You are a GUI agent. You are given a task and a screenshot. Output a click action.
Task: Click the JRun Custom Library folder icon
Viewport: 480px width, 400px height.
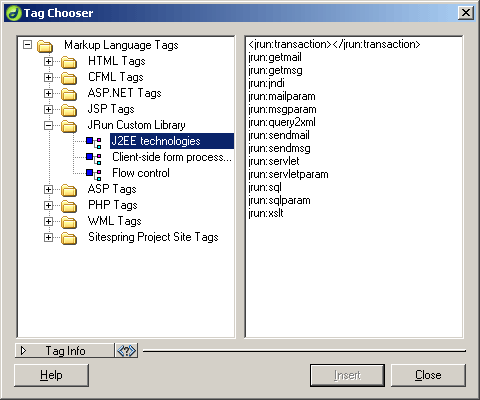point(69,126)
